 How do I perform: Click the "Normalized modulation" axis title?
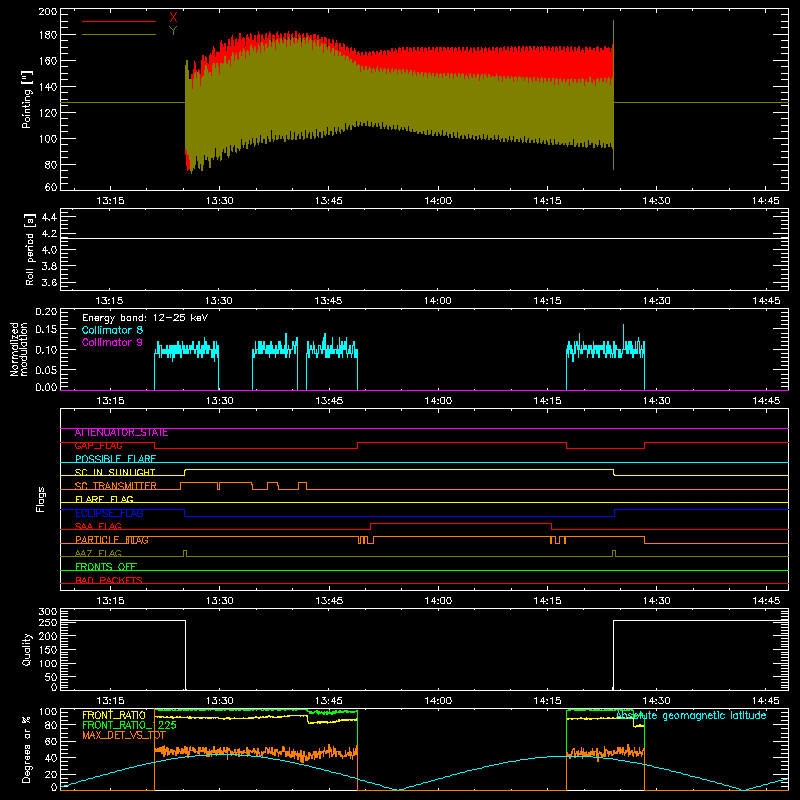tap(19, 349)
